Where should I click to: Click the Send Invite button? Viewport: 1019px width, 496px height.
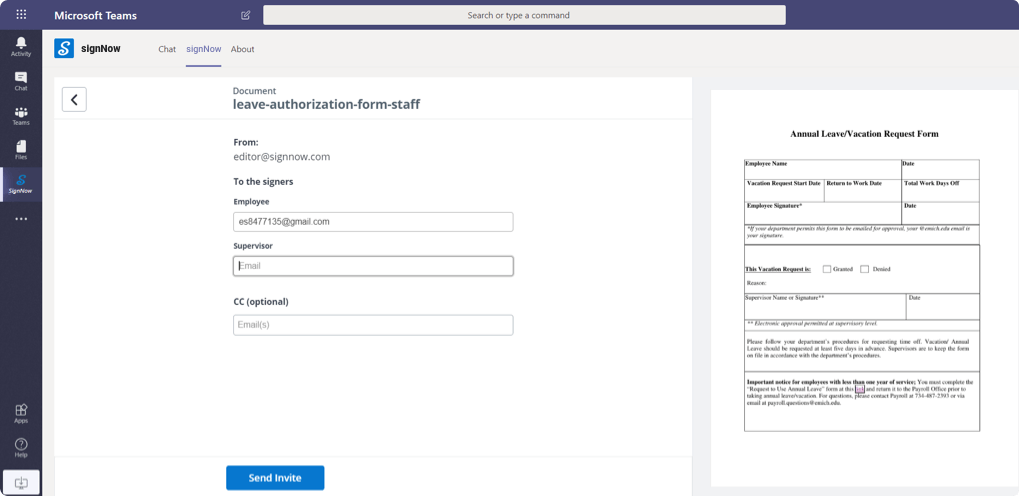[275, 478]
